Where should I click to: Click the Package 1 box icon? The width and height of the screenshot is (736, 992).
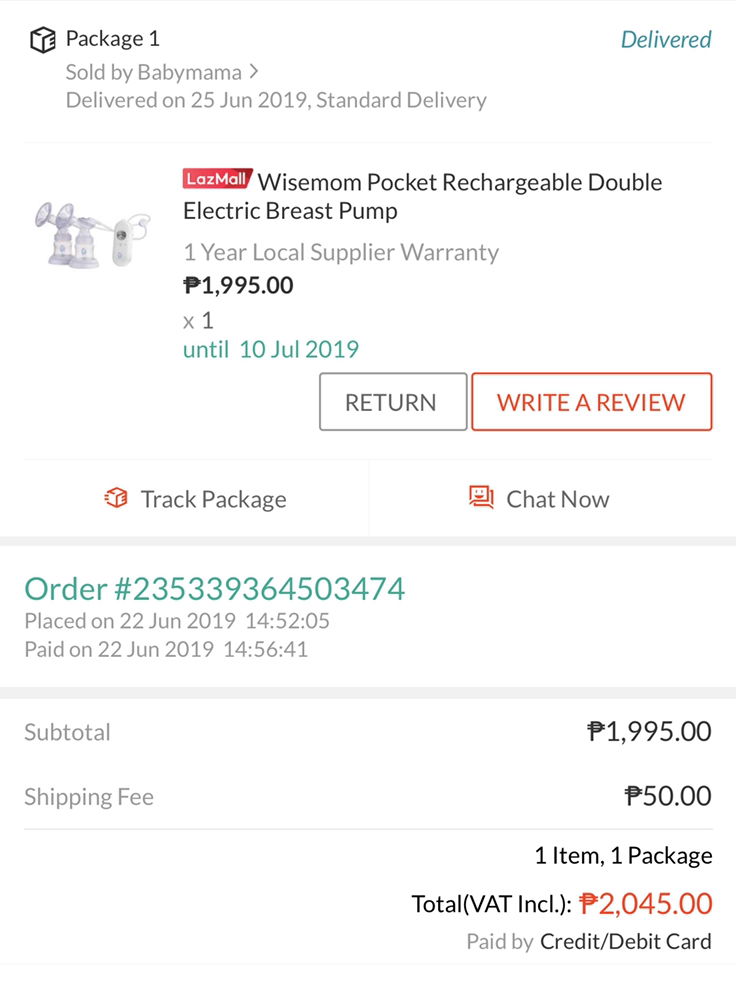[x=42, y=40]
